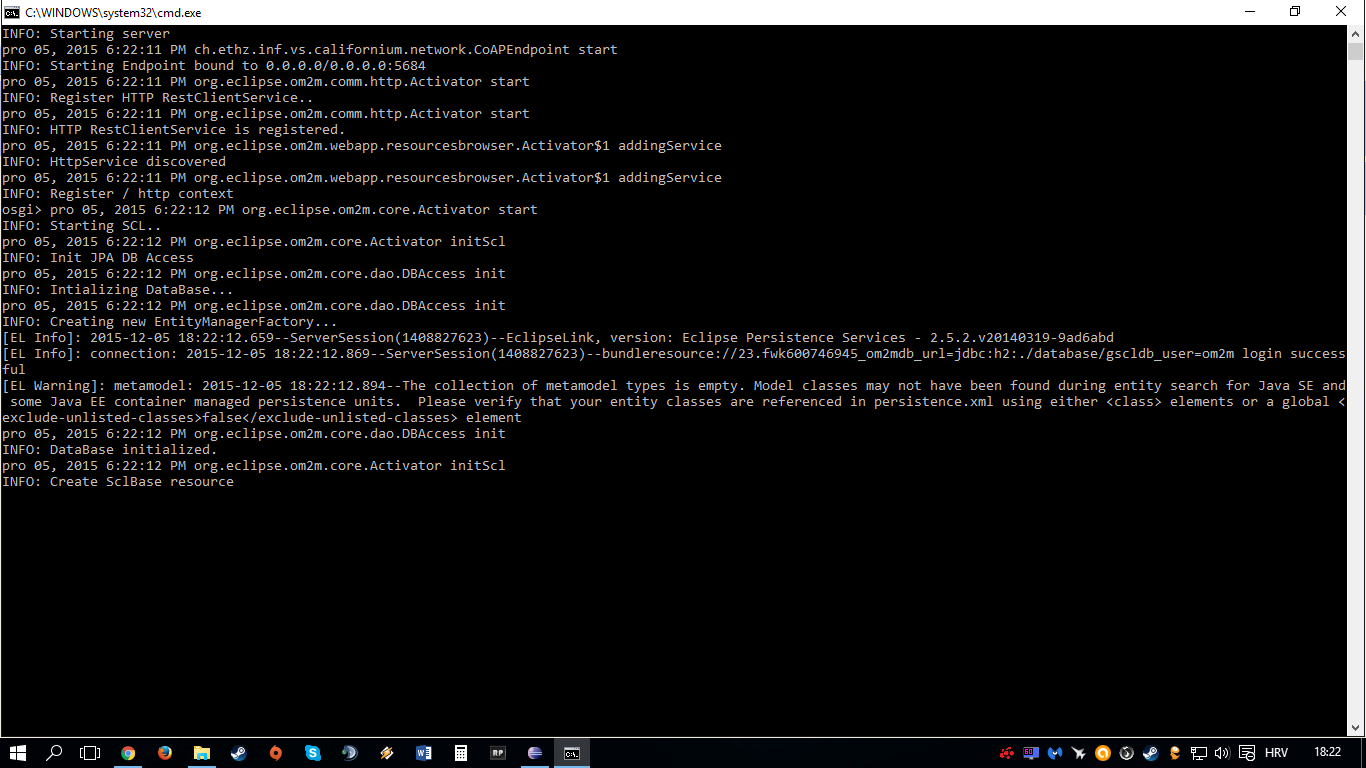Click 'INFO: Starting Endpoint bound to 0.0.0.0' line
Screen dimensions: 1366x768
pos(214,65)
